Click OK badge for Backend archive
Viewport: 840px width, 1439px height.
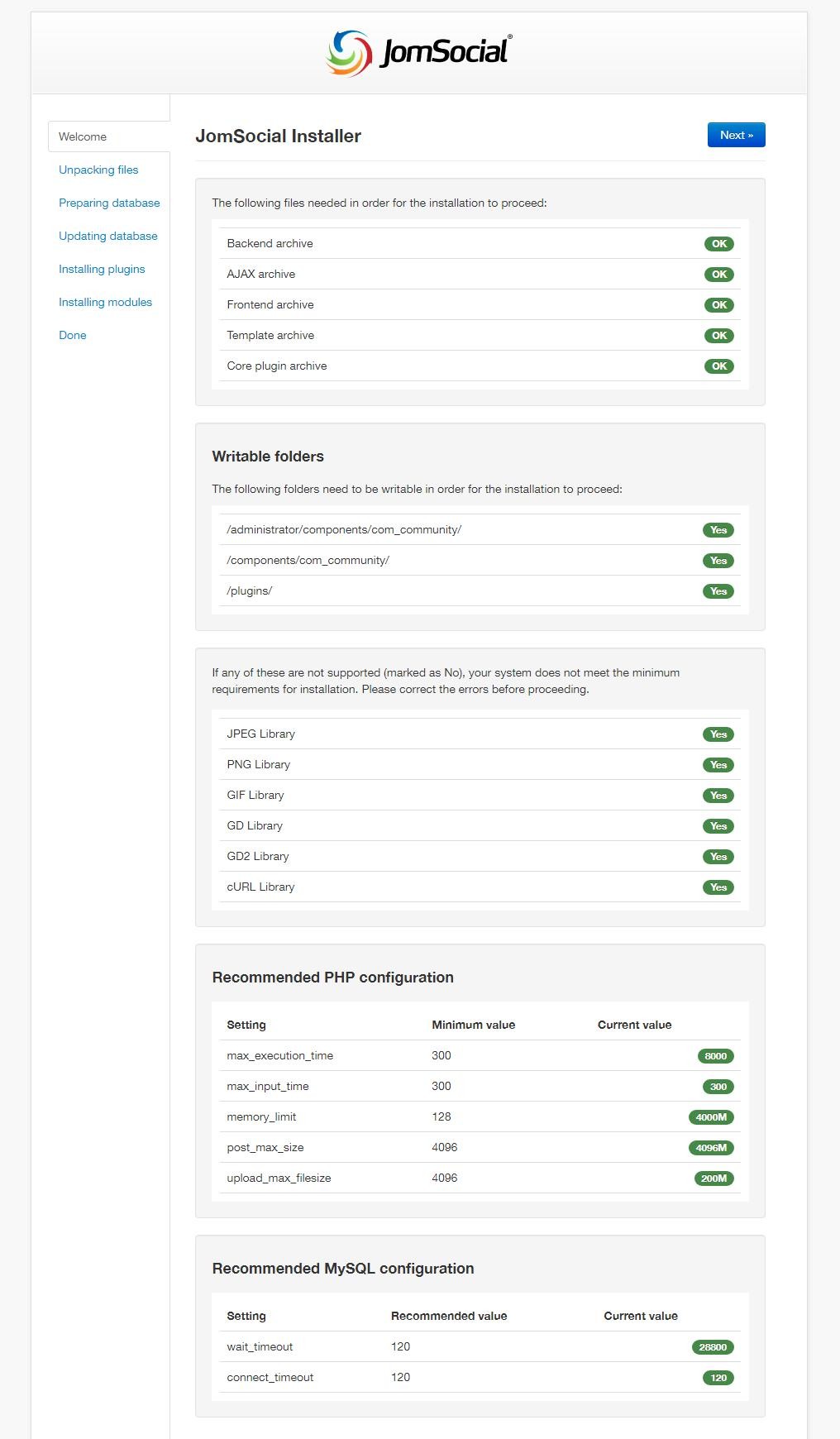(x=719, y=244)
